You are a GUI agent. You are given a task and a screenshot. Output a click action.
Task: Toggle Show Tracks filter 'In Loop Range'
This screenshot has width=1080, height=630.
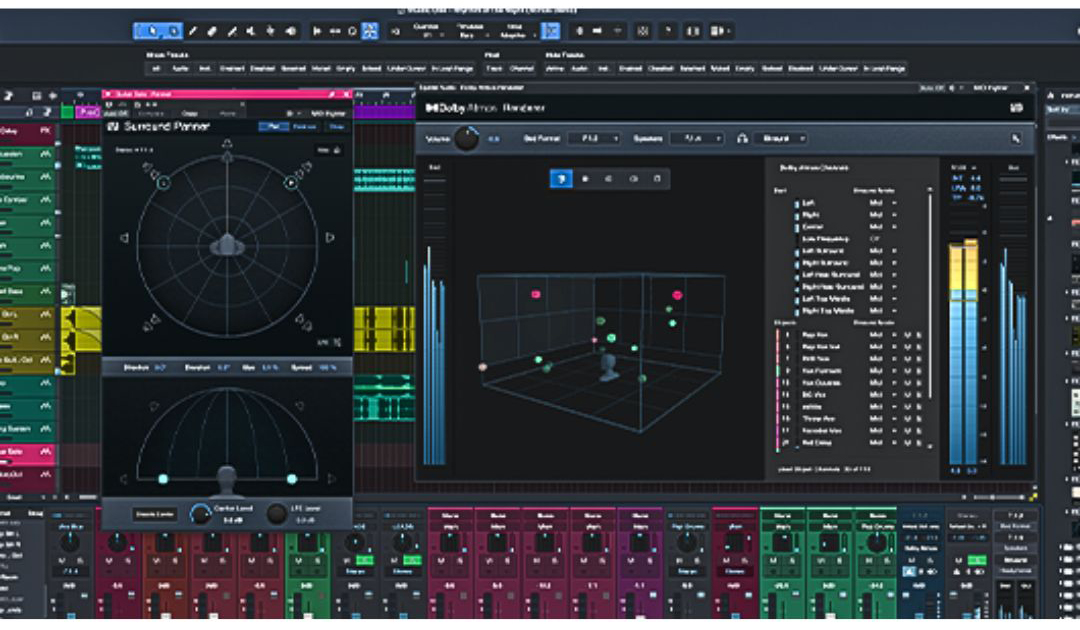(452, 69)
